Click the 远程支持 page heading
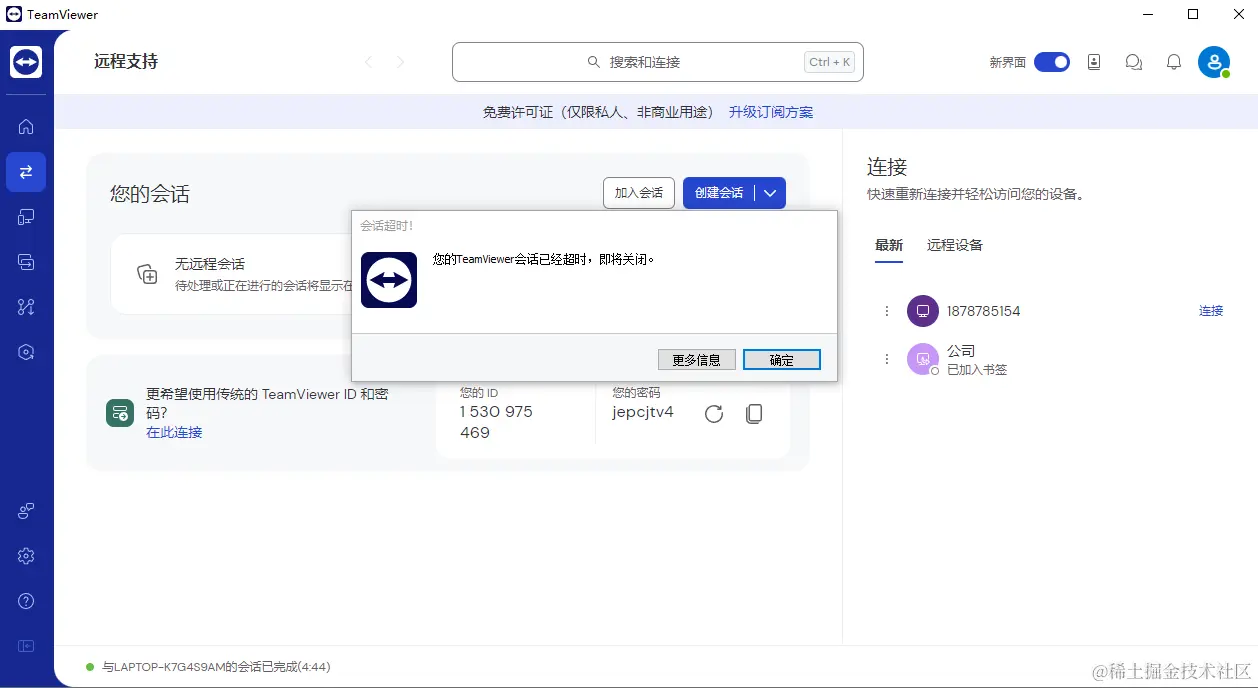 click(126, 62)
